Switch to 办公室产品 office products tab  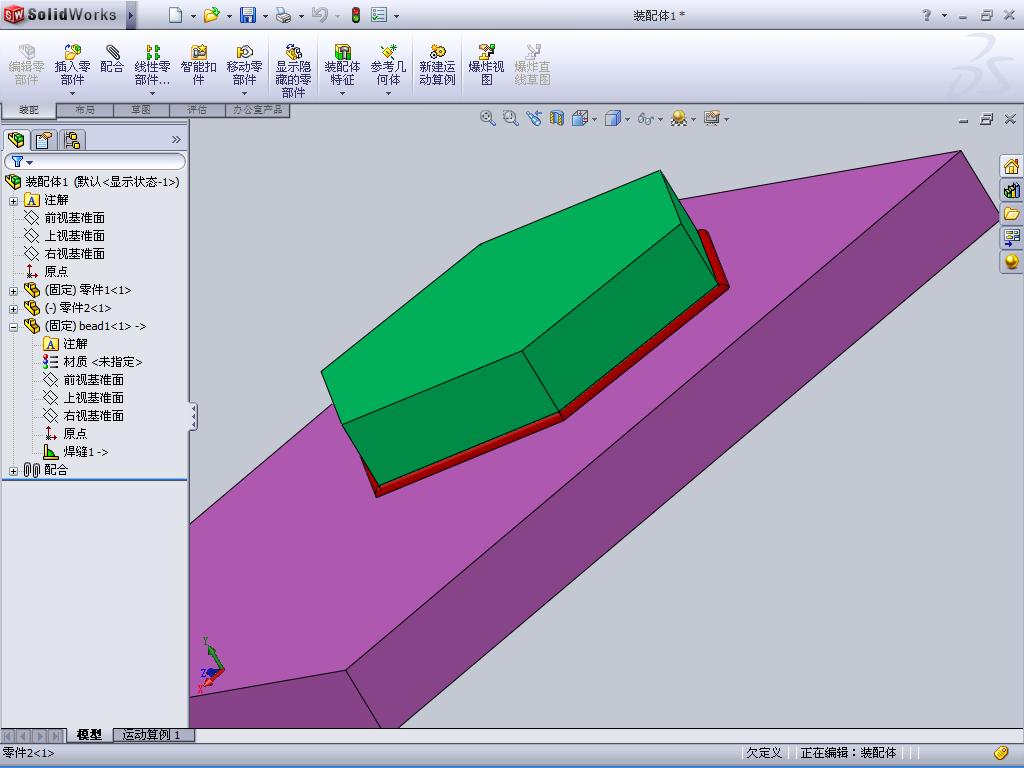tap(257, 110)
